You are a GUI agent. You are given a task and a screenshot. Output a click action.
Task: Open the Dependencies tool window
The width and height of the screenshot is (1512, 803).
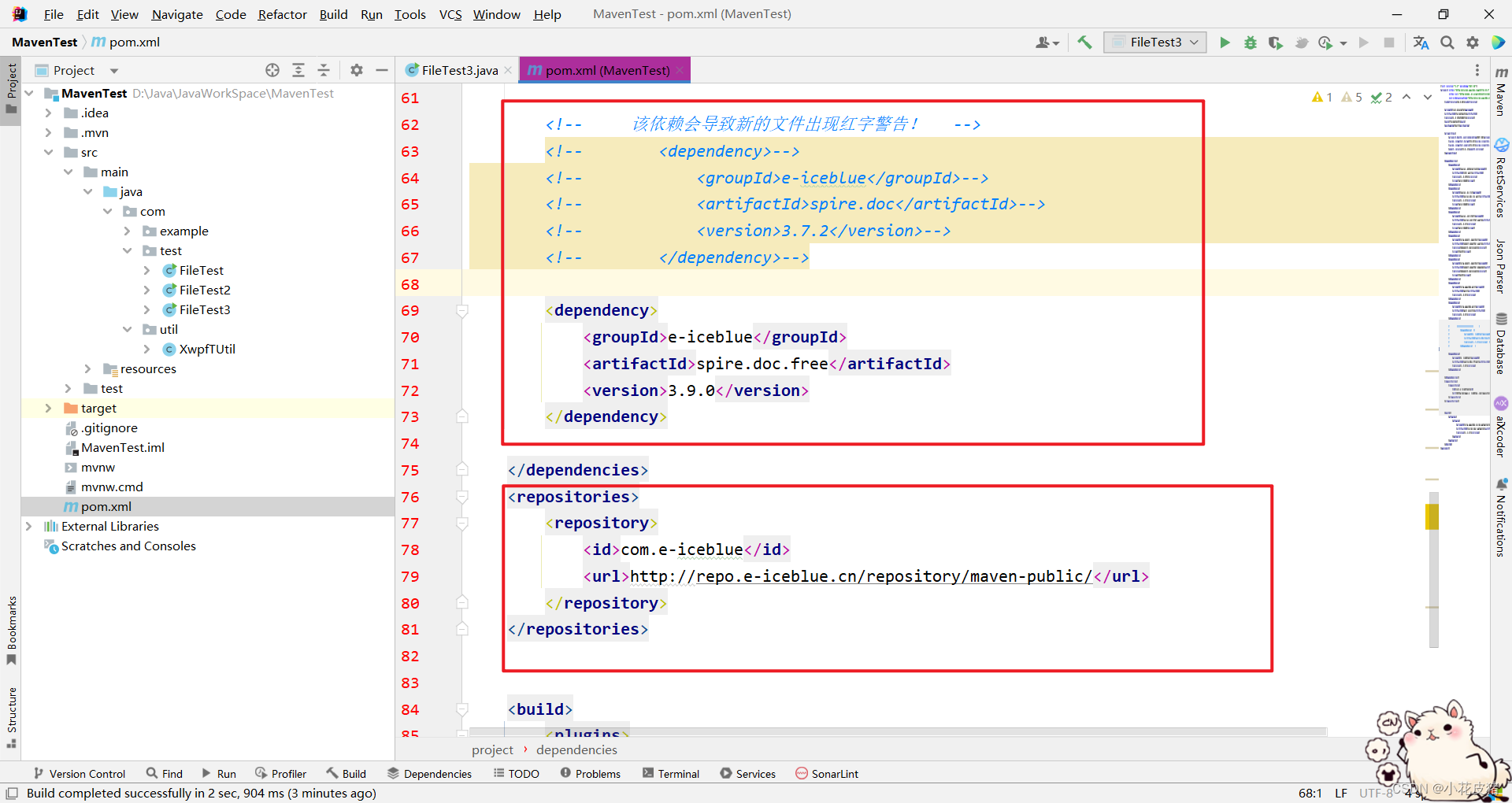[430, 774]
